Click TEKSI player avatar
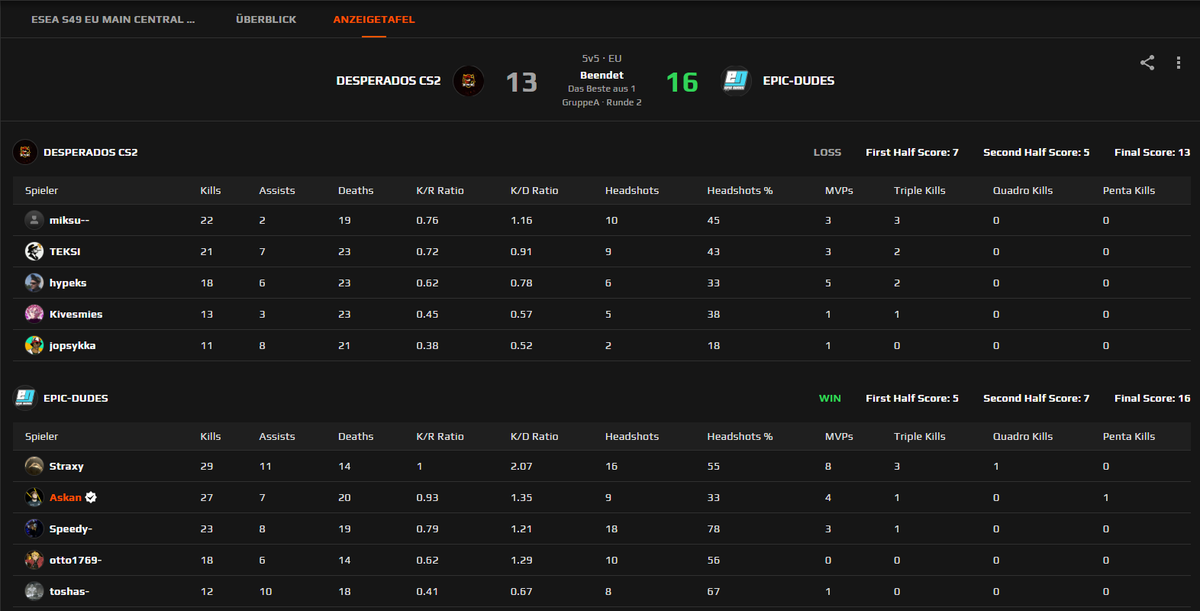1200x611 pixels. pyautogui.click(x=34, y=252)
